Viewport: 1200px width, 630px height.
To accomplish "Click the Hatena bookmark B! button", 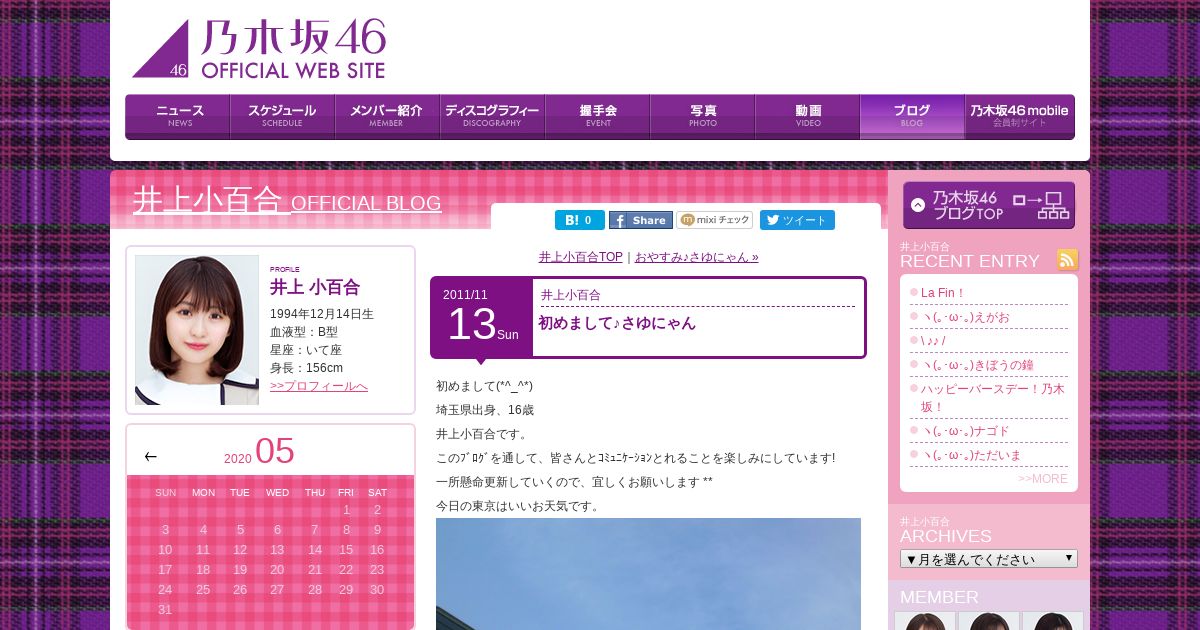I will [580, 220].
